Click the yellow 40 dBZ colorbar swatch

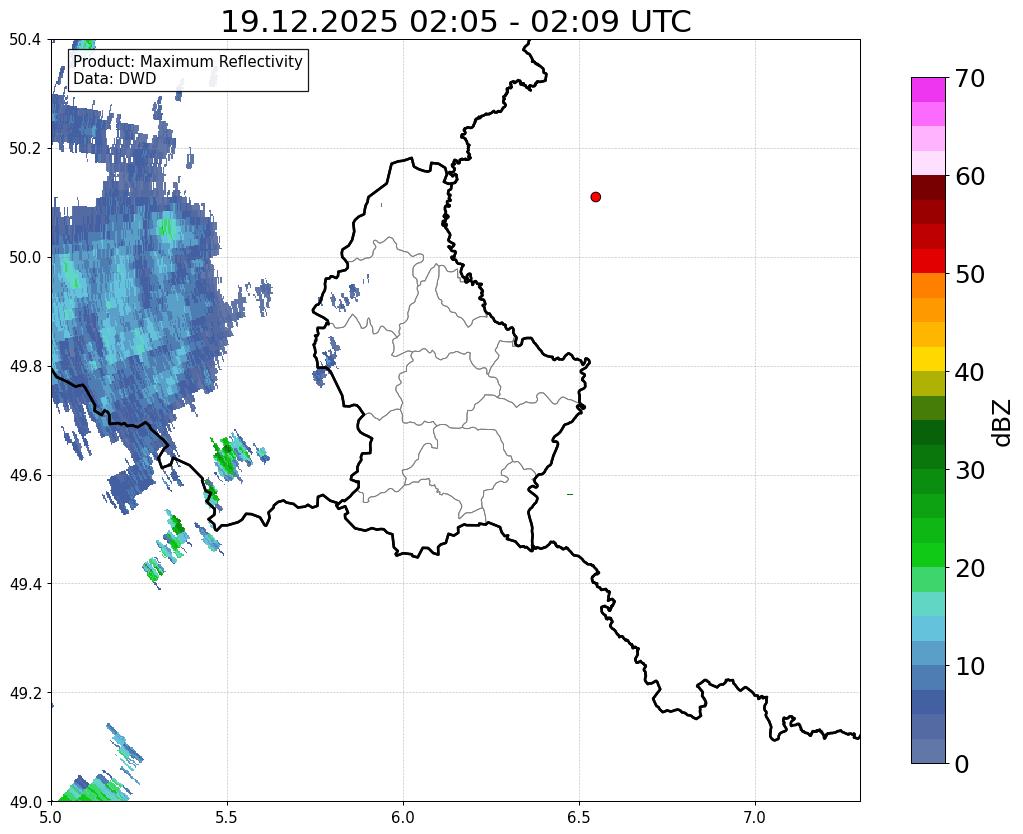coord(928,359)
